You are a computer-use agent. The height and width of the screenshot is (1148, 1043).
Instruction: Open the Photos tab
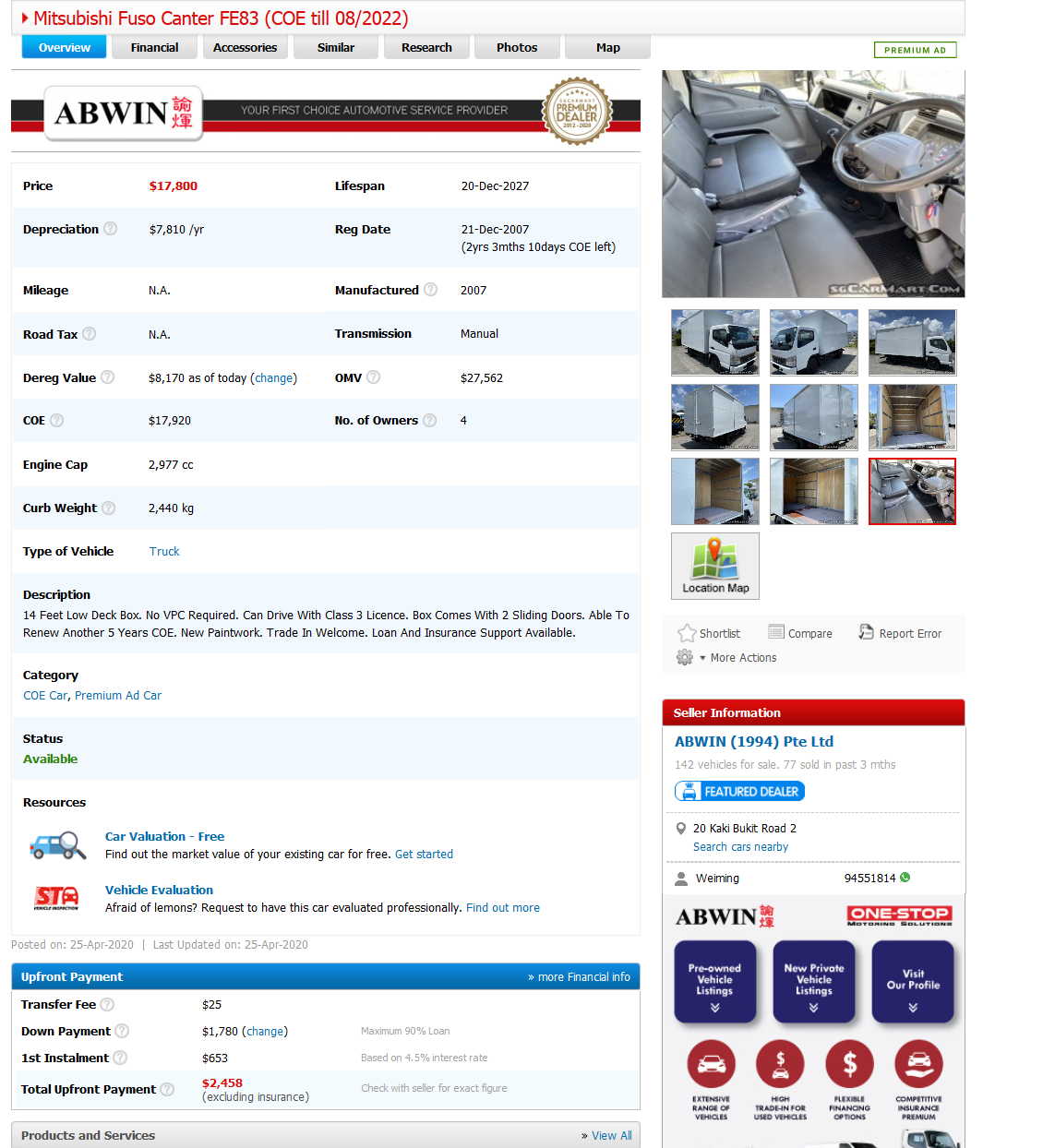click(517, 48)
